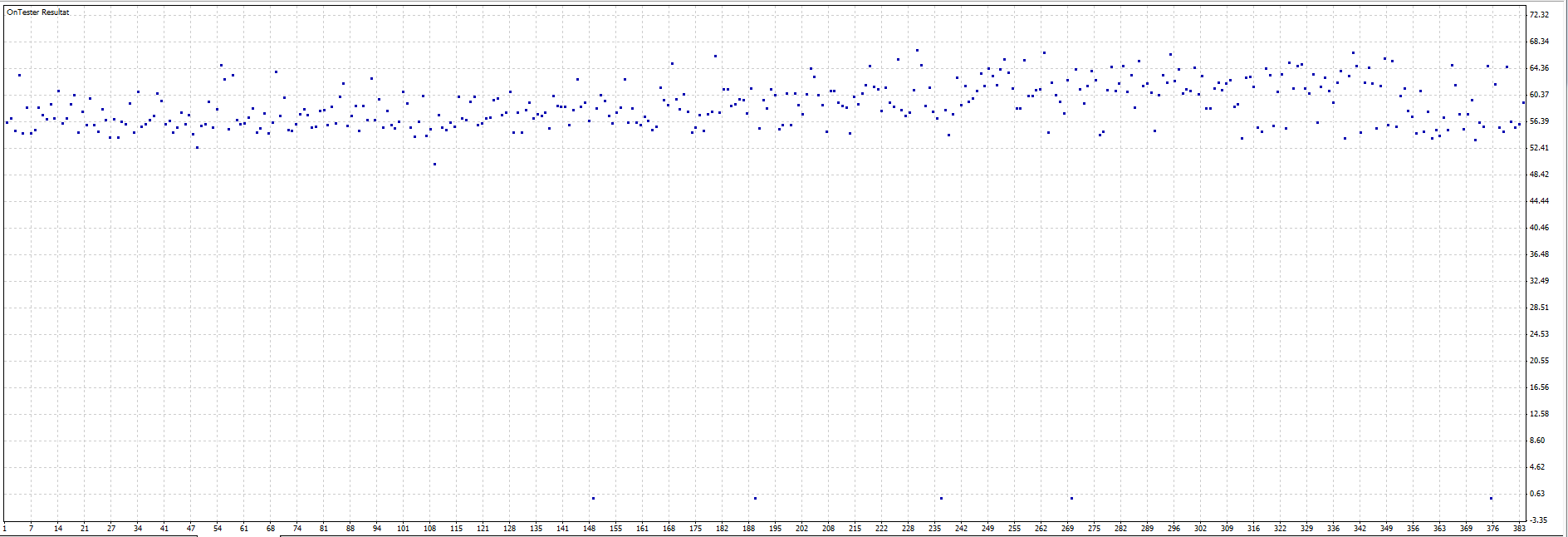Click the 68.34 y-axis label

1539,42
